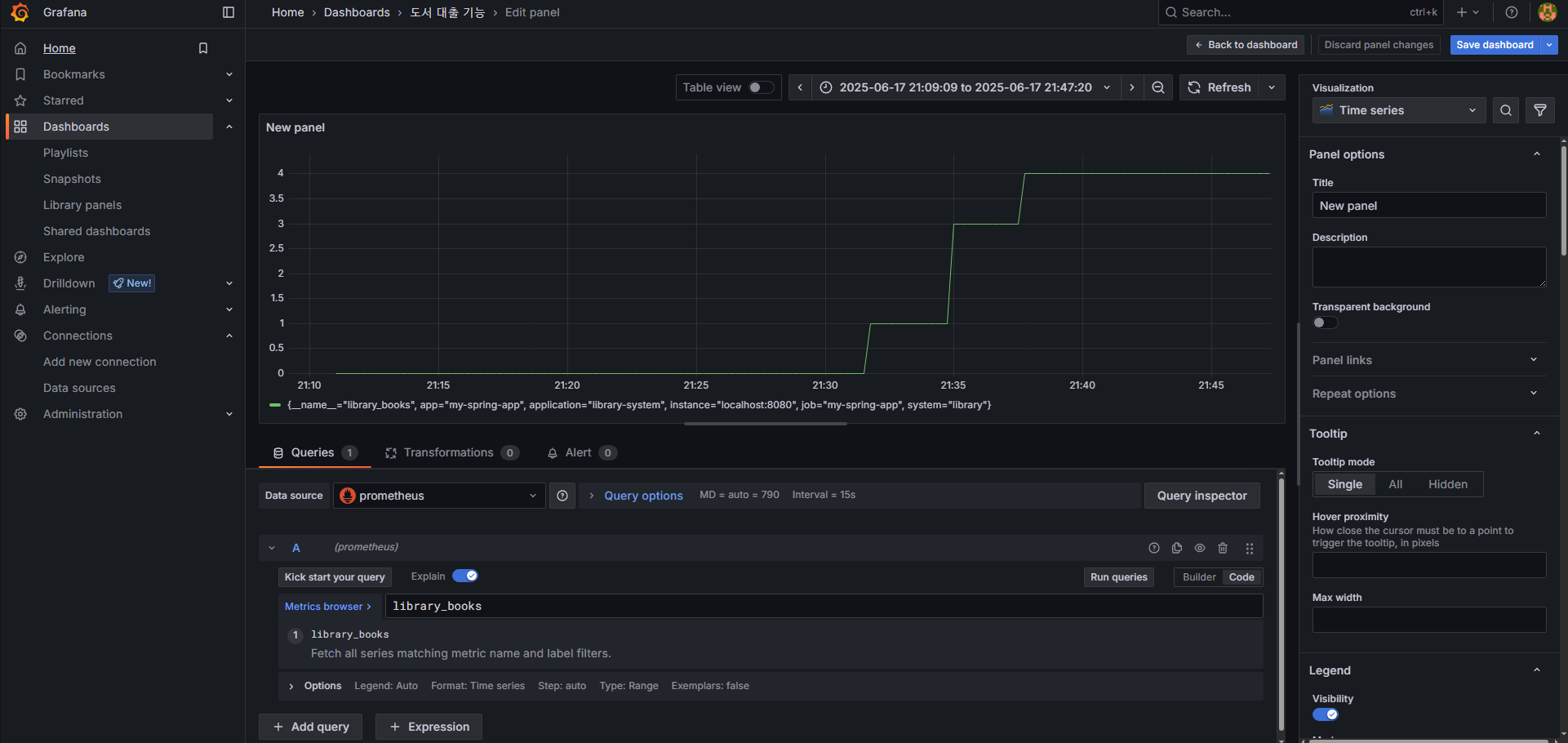Open the help question mark icon in top bar
Viewport: 1568px width, 743px height.
pyautogui.click(x=1512, y=12)
